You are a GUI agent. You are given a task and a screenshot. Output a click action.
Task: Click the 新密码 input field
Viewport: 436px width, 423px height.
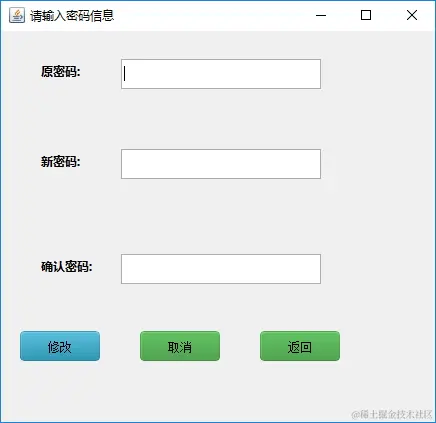point(221,164)
